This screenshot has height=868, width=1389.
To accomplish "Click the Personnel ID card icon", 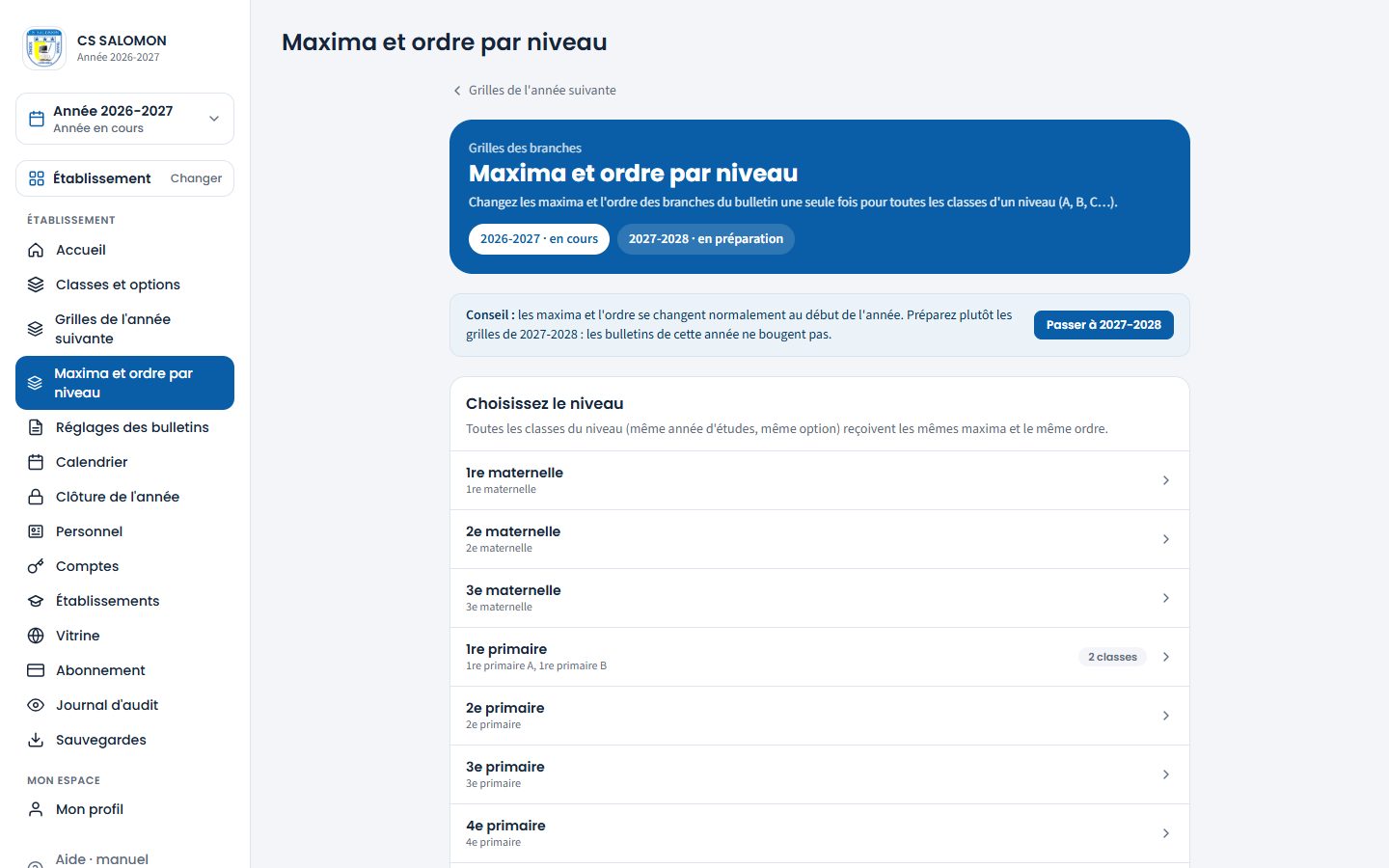I will click(36, 531).
